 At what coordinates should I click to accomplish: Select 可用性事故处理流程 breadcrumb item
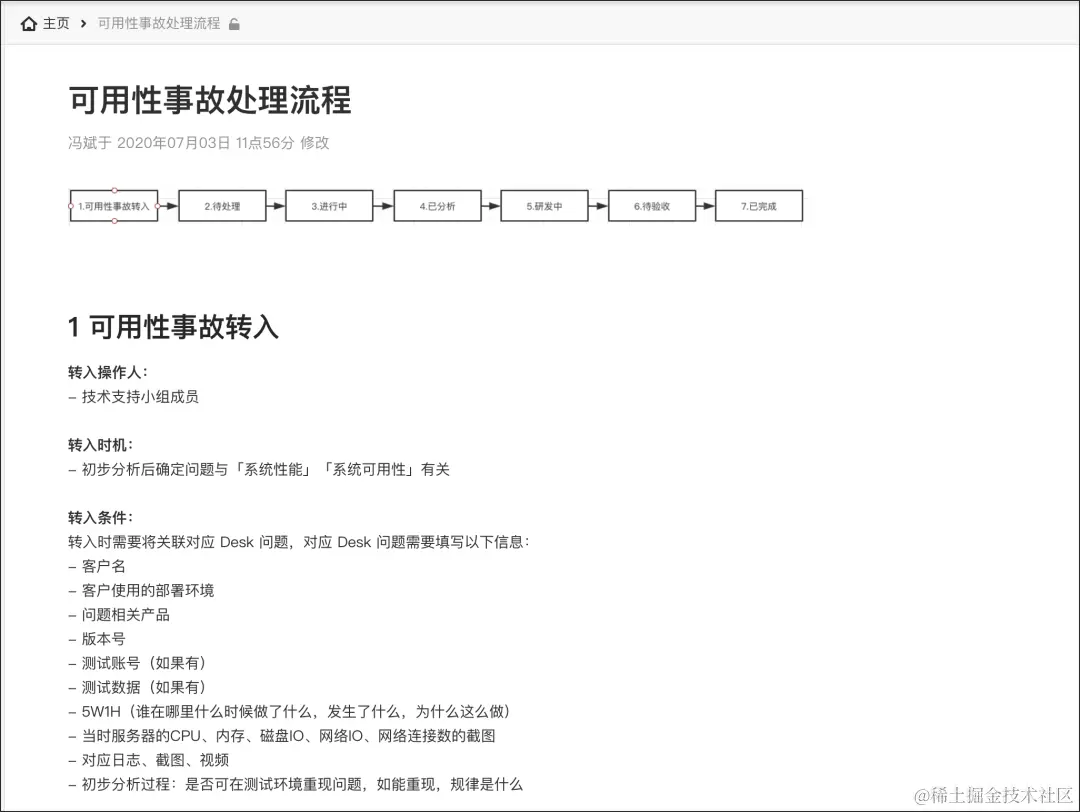(159, 23)
